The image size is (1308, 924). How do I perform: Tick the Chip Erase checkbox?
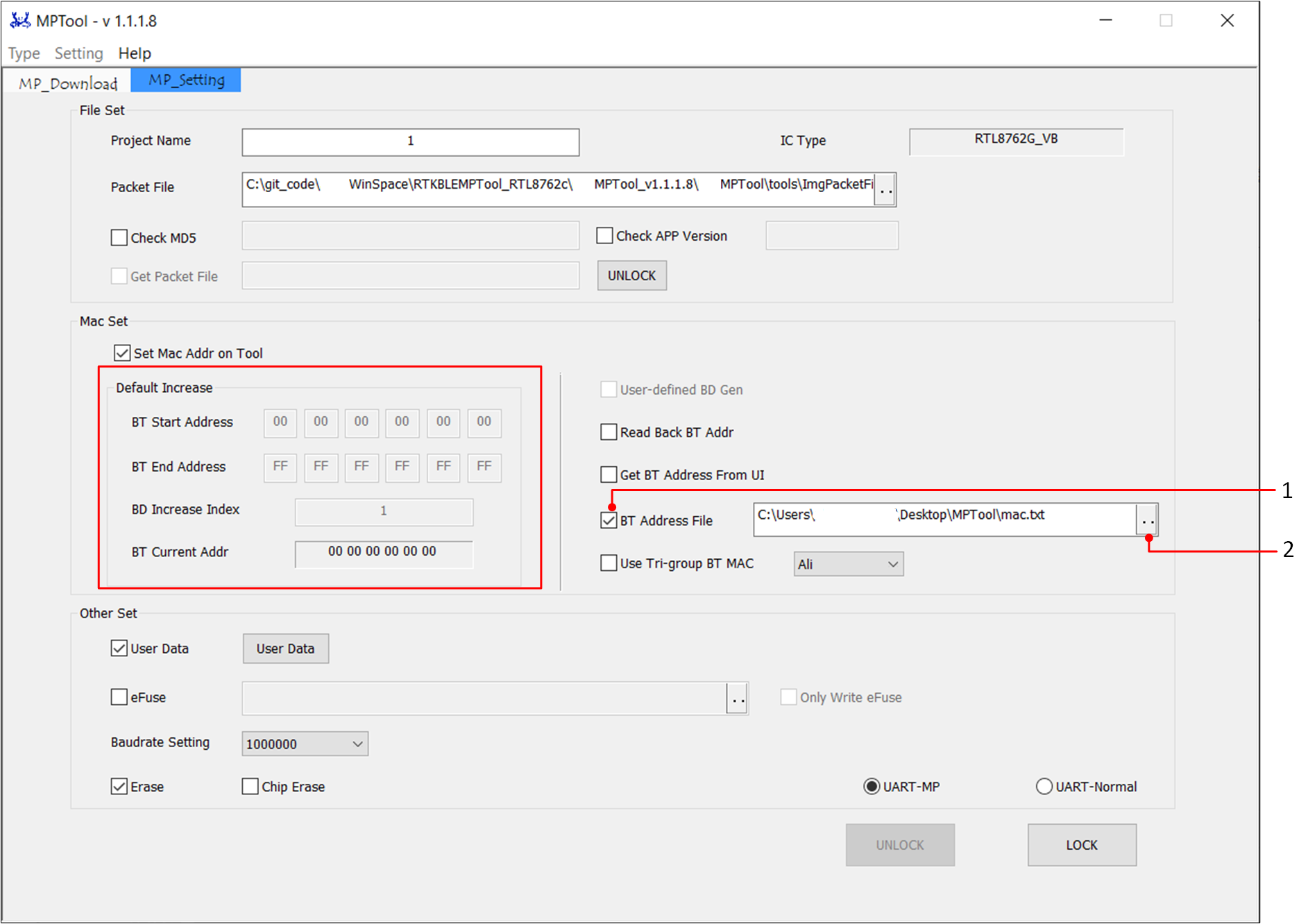[250, 787]
